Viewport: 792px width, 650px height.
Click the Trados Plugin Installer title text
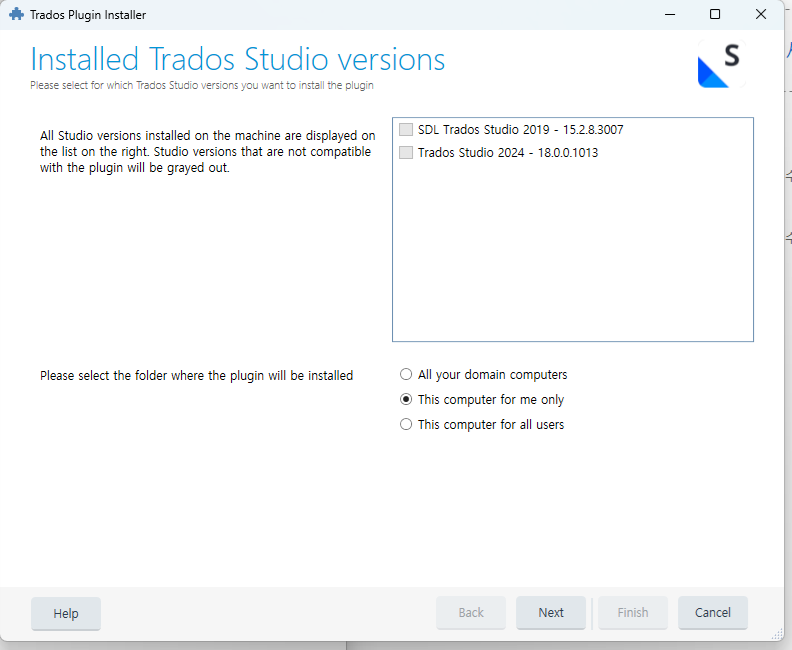pyautogui.click(x=88, y=15)
